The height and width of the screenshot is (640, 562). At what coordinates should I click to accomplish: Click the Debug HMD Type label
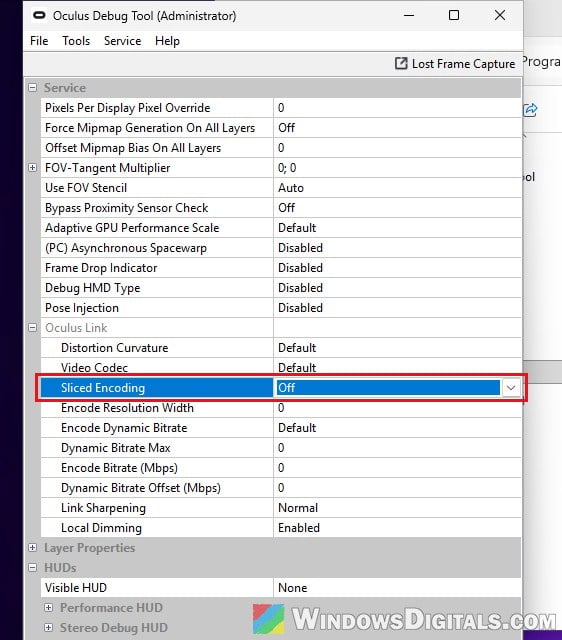[93, 288]
